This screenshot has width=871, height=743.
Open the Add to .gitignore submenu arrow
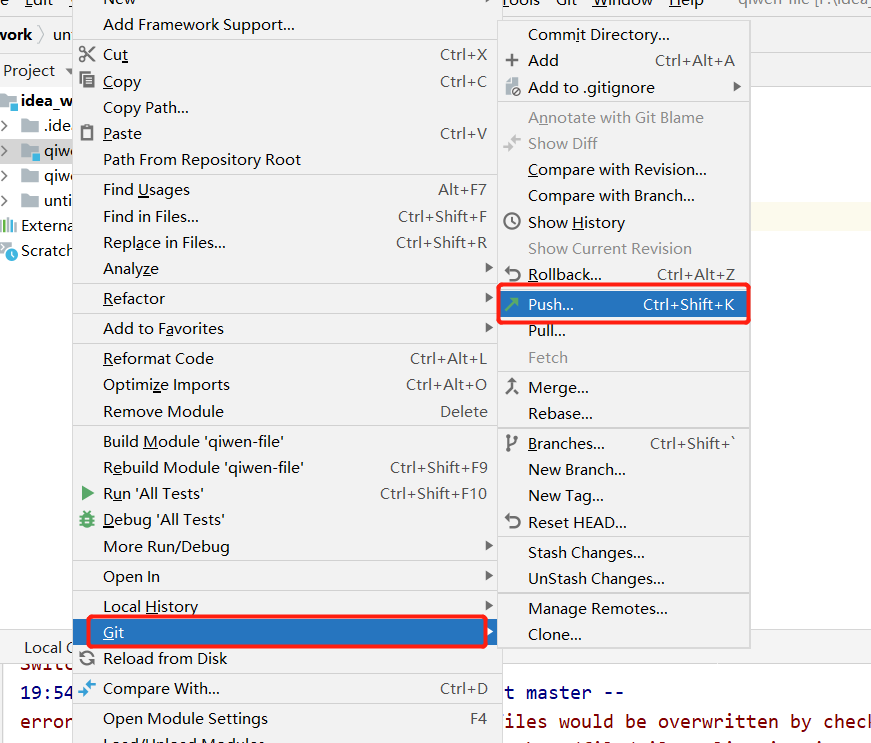(737, 87)
